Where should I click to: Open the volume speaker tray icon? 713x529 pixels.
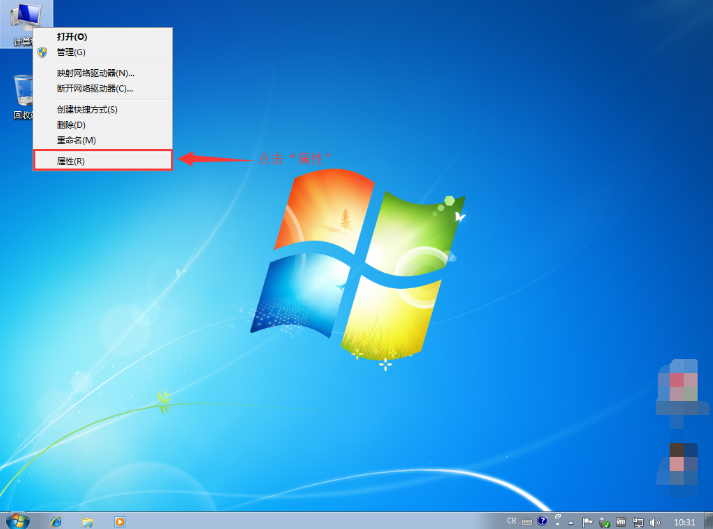pyautogui.click(x=654, y=523)
